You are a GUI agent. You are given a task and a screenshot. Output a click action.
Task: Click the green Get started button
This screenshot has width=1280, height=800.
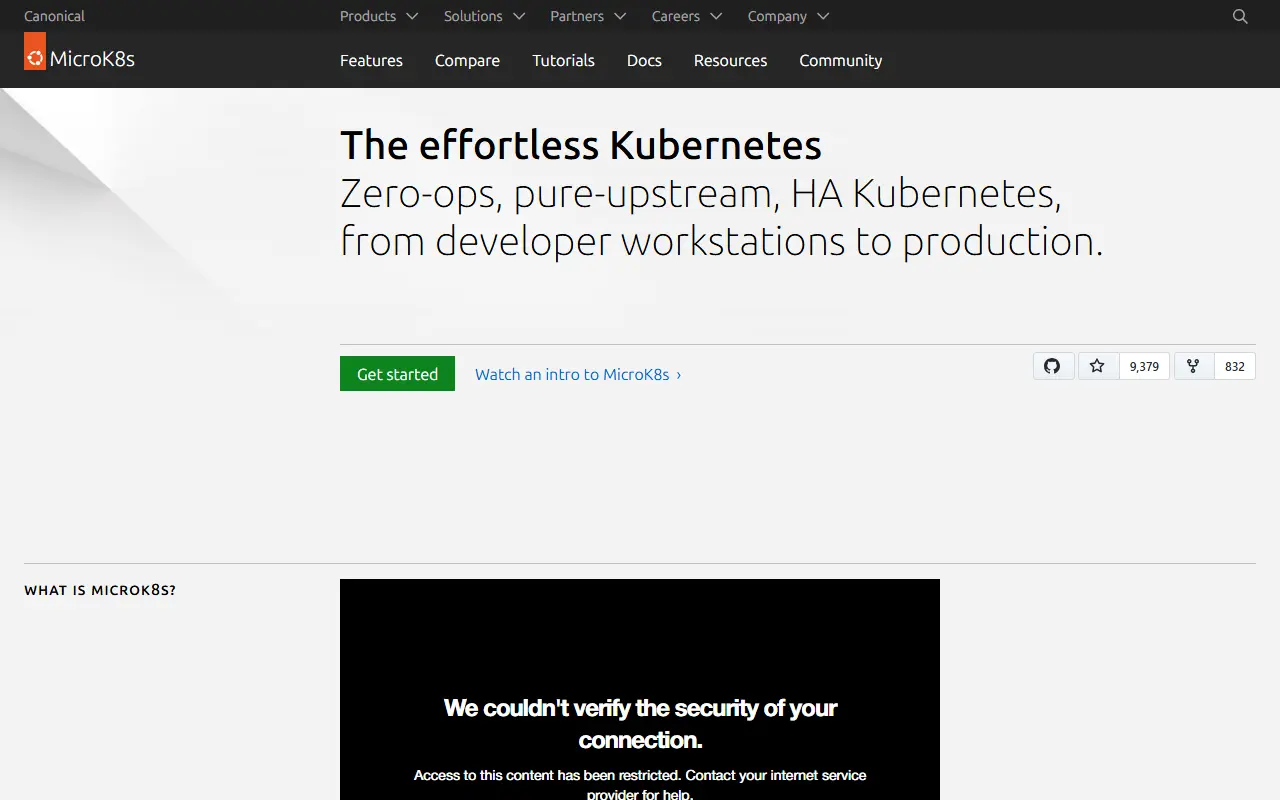(x=397, y=374)
